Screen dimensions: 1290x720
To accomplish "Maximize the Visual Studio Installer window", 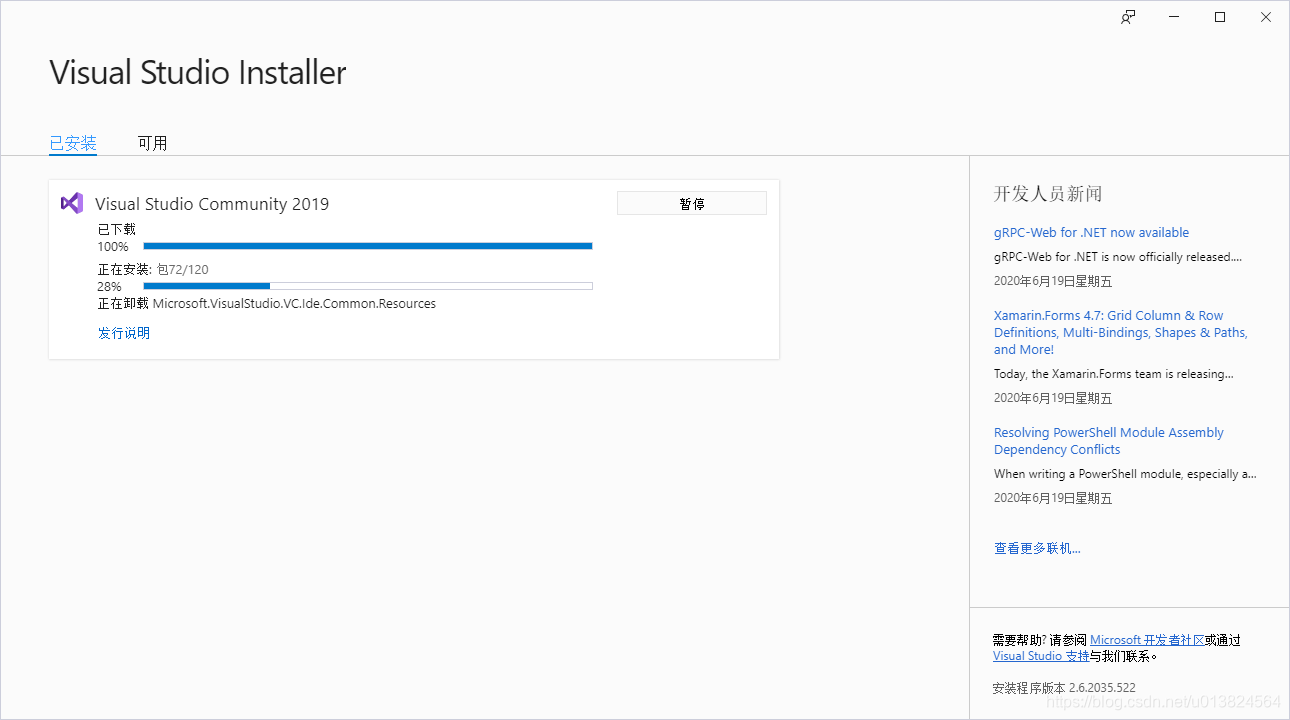I will click(1220, 17).
